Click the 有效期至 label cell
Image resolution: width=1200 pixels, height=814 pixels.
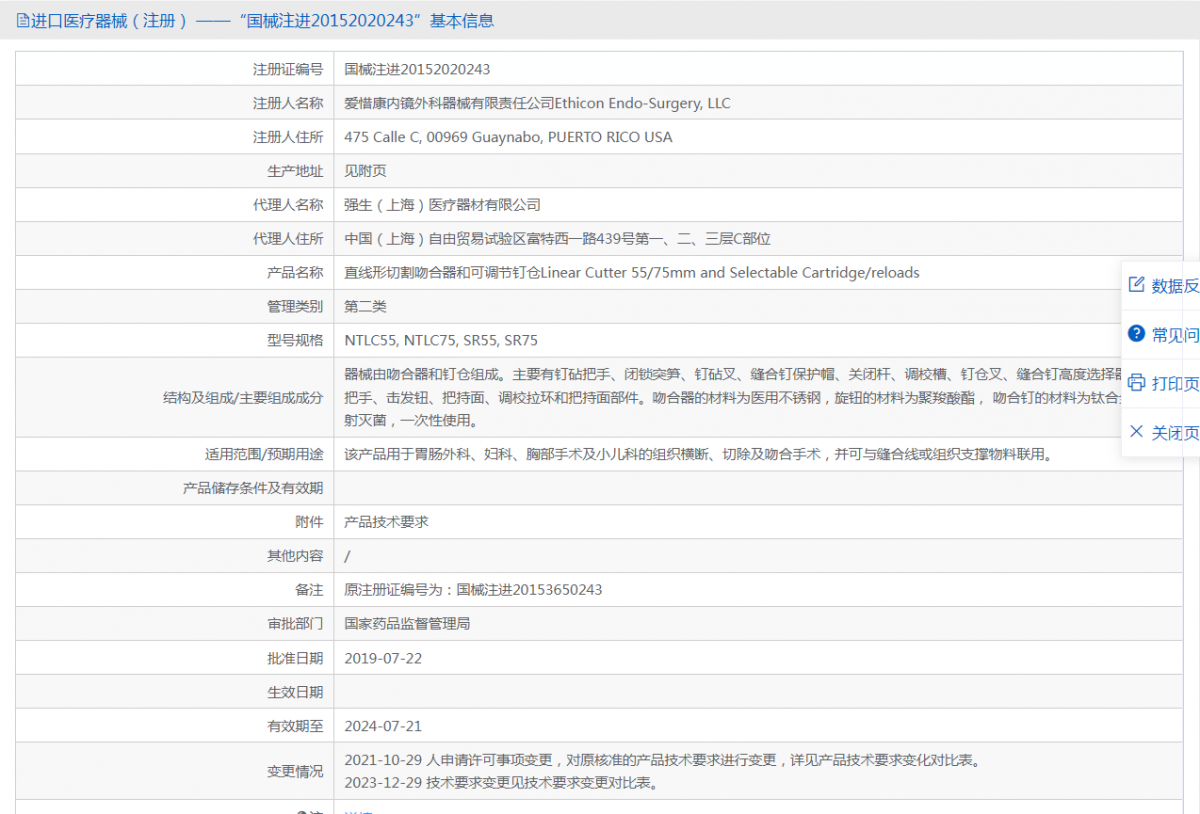[x=175, y=727]
